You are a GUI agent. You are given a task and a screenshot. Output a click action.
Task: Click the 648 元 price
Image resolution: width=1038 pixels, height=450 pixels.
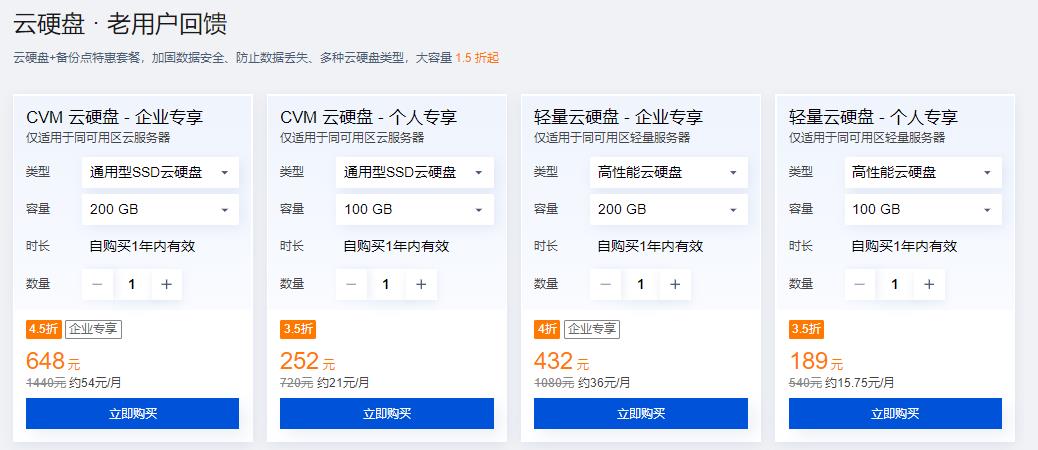coord(53,361)
